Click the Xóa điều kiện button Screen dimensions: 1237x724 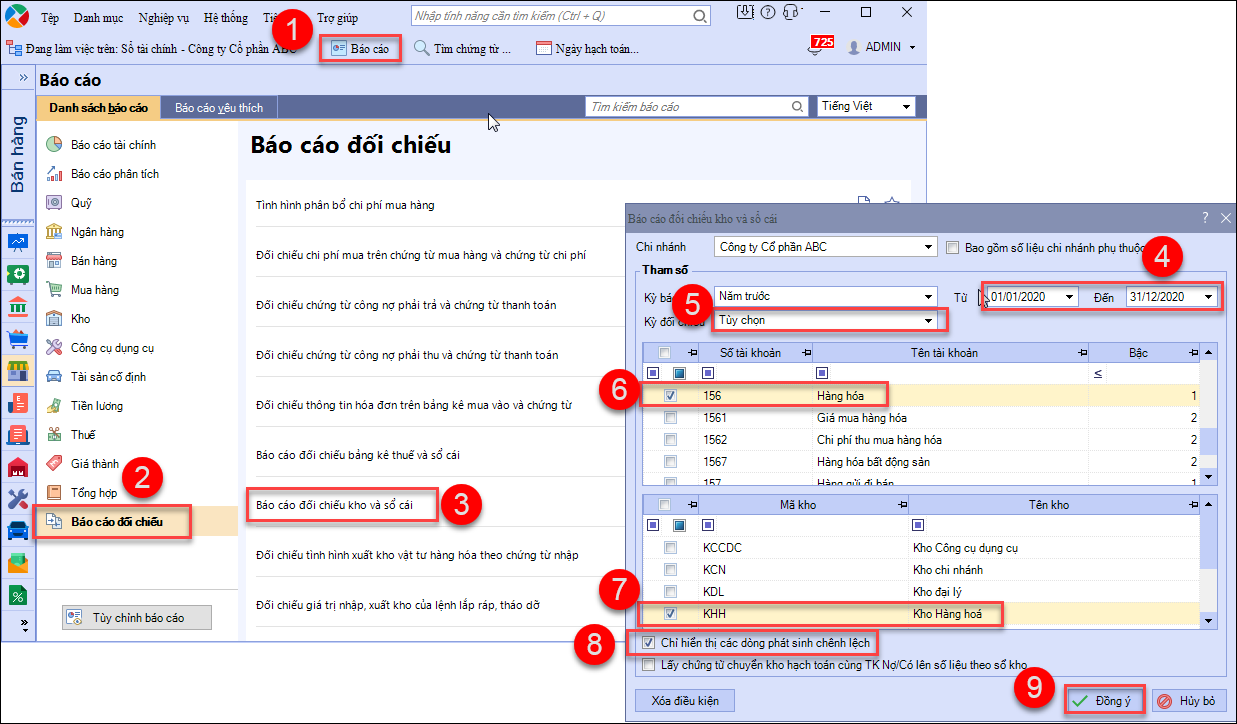point(685,700)
